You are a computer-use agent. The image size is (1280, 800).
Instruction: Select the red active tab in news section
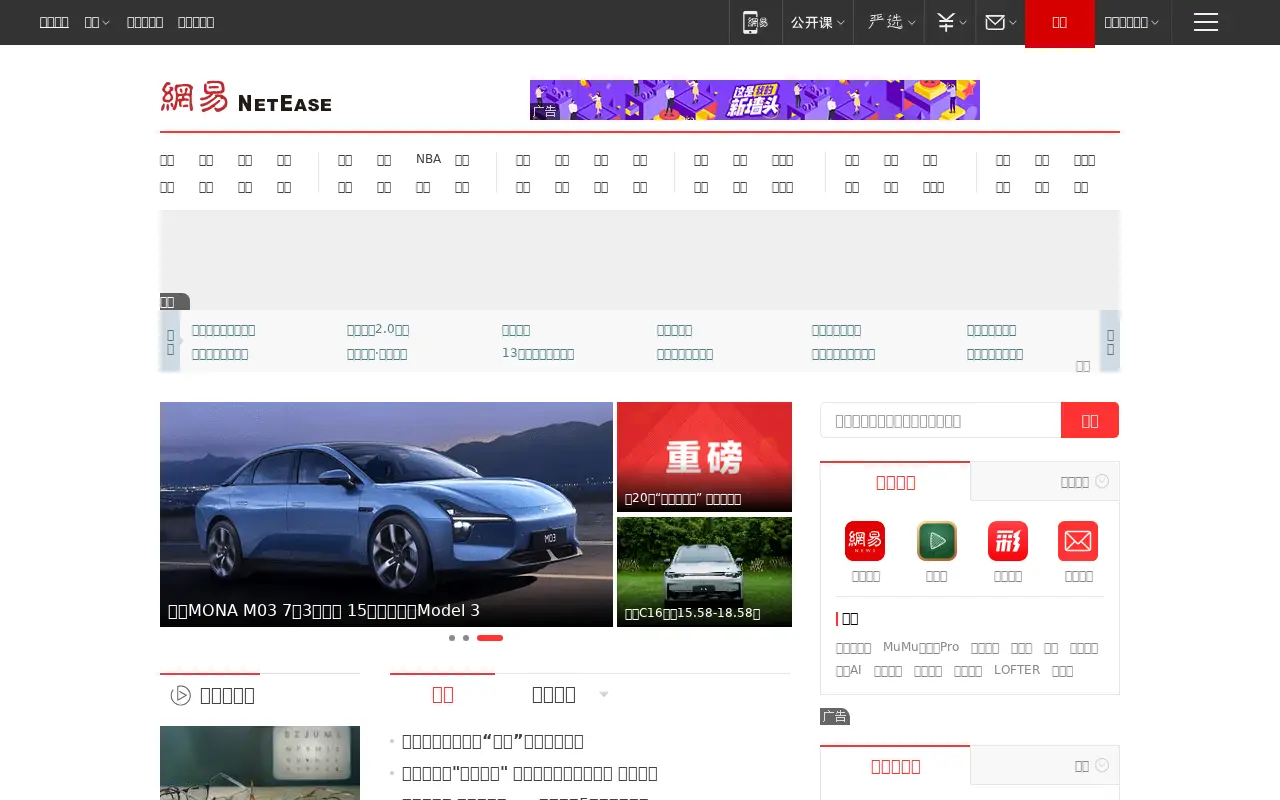coord(442,694)
